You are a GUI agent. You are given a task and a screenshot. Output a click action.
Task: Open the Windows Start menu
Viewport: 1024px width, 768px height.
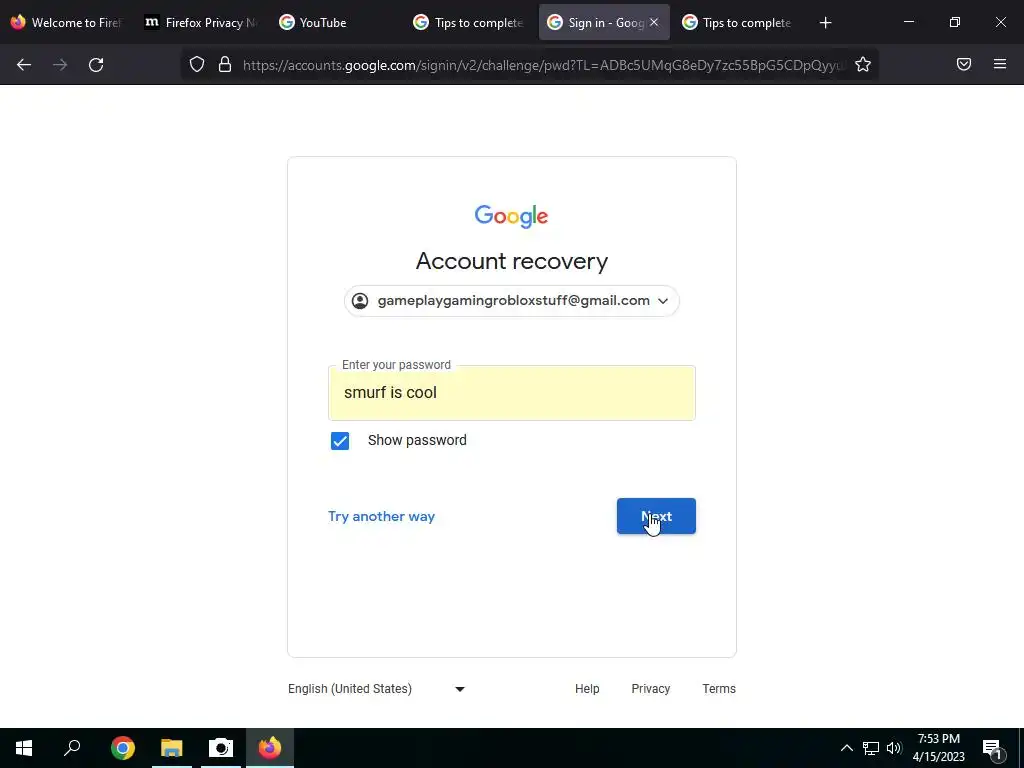(x=24, y=748)
